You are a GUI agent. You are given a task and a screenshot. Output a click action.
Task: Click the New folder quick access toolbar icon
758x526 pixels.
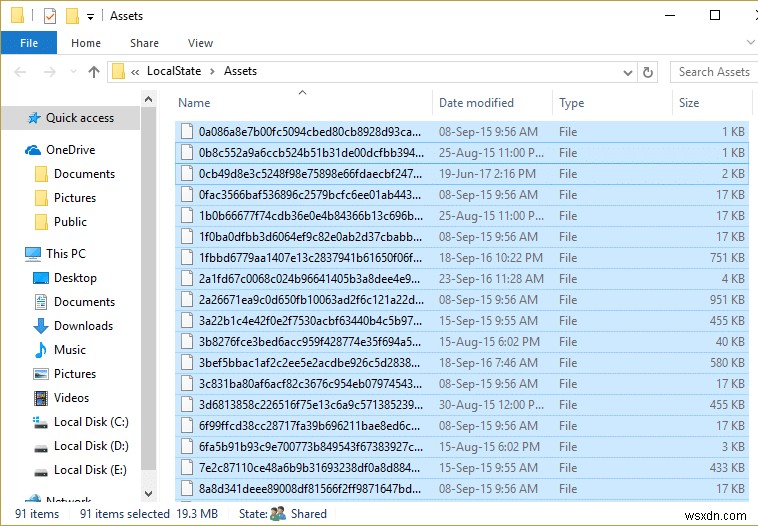point(73,16)
